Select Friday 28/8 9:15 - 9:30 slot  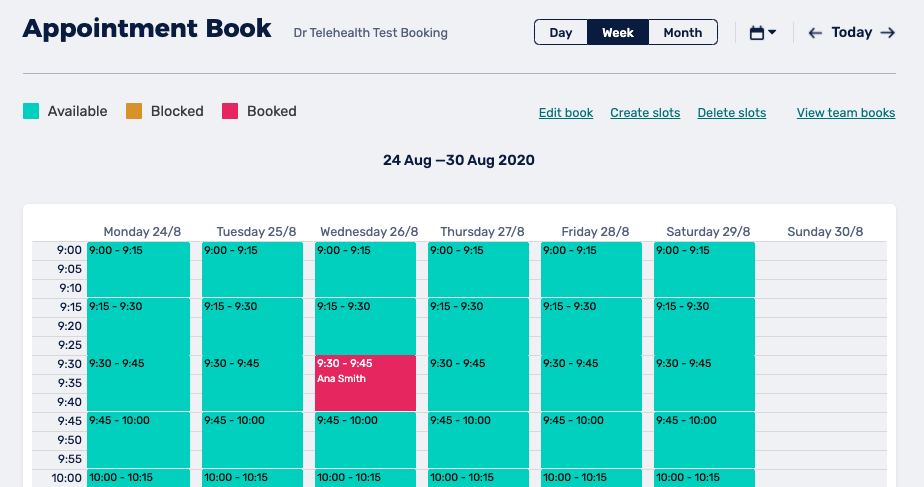(591, 326)
